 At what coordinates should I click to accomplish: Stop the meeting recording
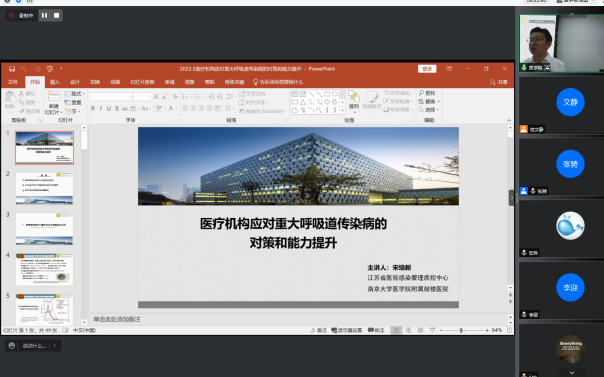[x=57, y=15]
